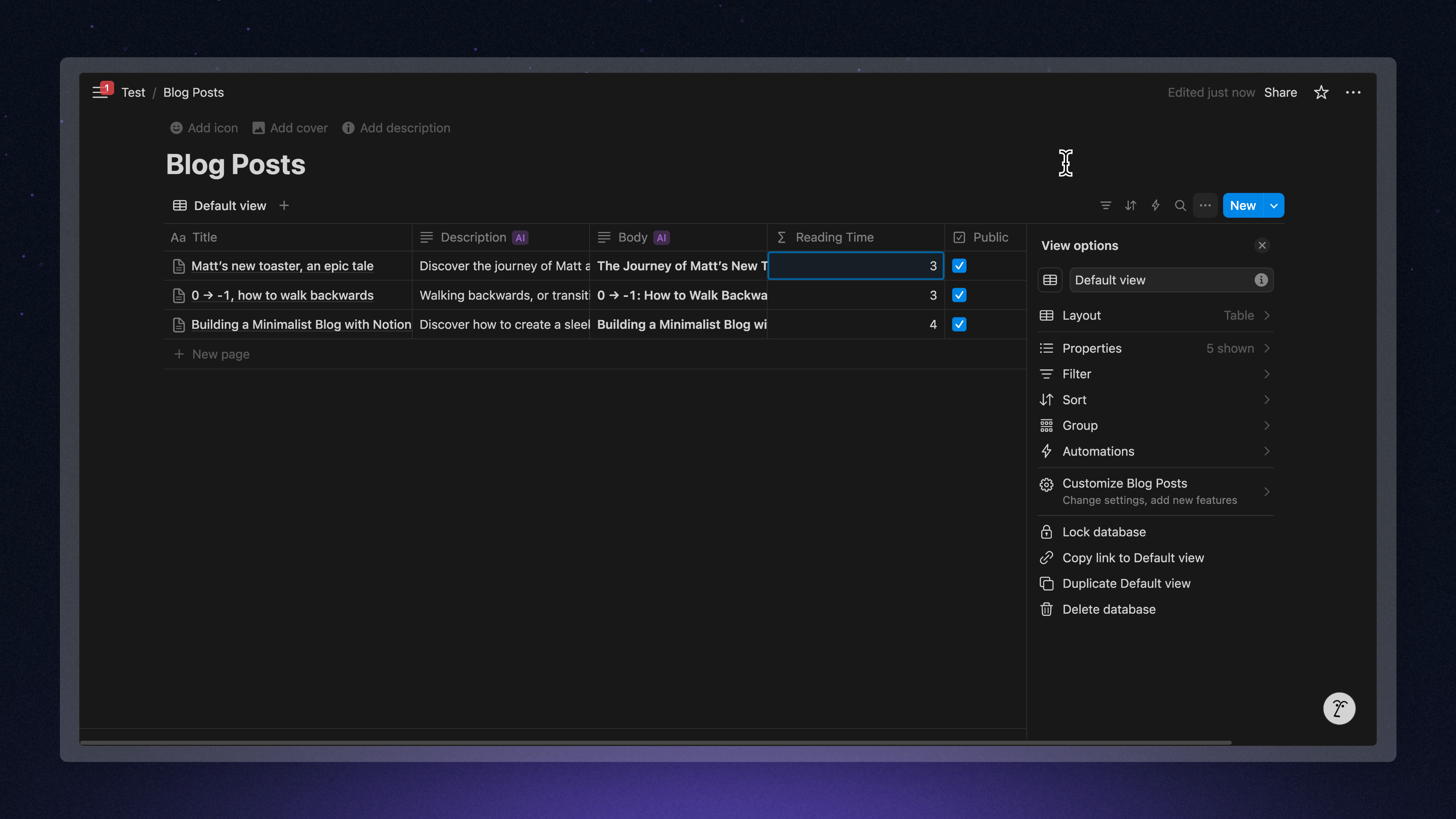Screen dimensions: 1456x819
Task: Click the Body column header
Action: [x=678, y=238]
